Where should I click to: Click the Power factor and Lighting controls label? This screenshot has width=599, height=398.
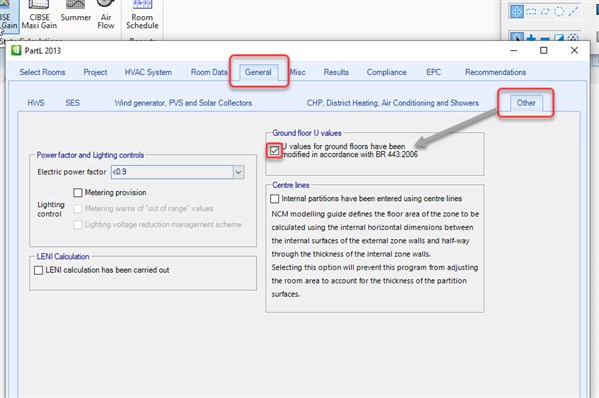coord(90,155)
